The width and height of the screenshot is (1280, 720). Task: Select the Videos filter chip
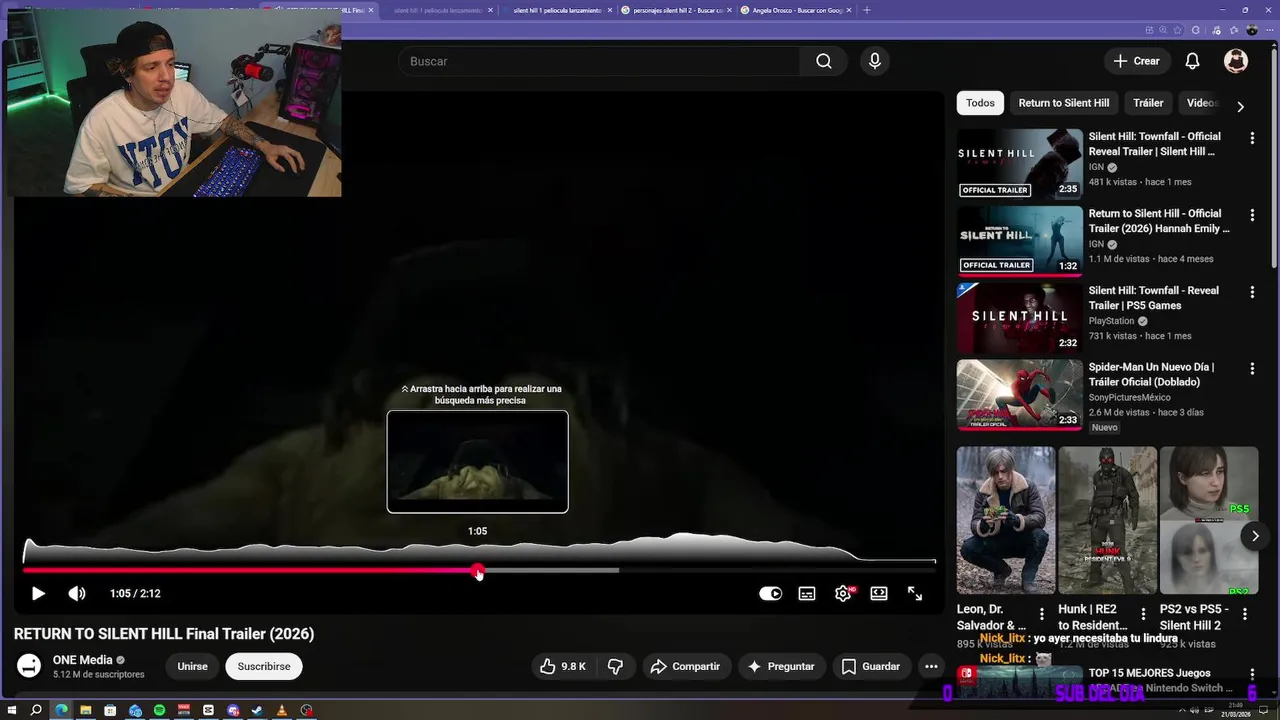click(1202, 103)
